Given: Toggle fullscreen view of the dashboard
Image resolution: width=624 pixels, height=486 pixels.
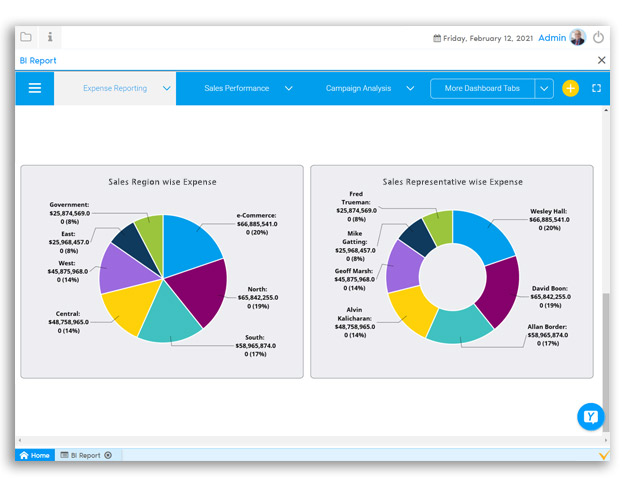Looking at the screenshot, I should (x=597, y=88).
